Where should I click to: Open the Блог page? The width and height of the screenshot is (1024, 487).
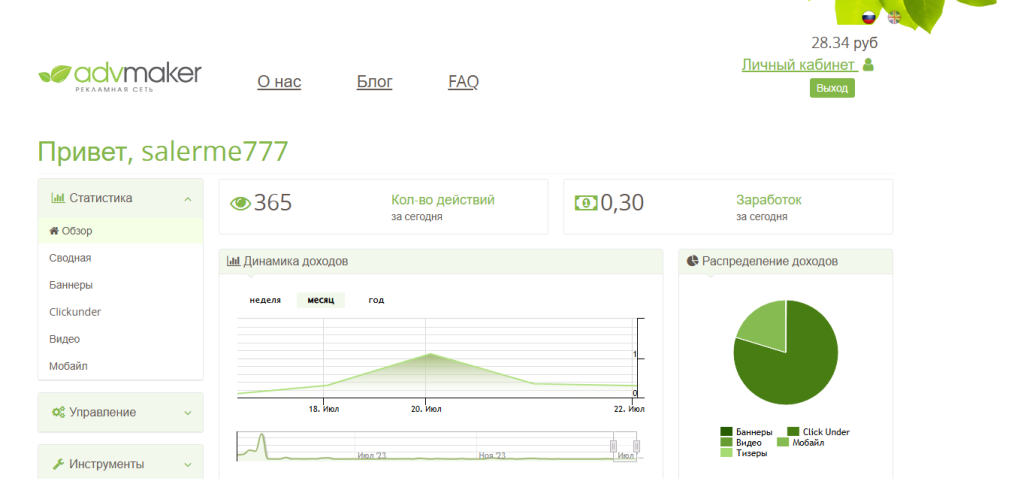click(375, 82)
